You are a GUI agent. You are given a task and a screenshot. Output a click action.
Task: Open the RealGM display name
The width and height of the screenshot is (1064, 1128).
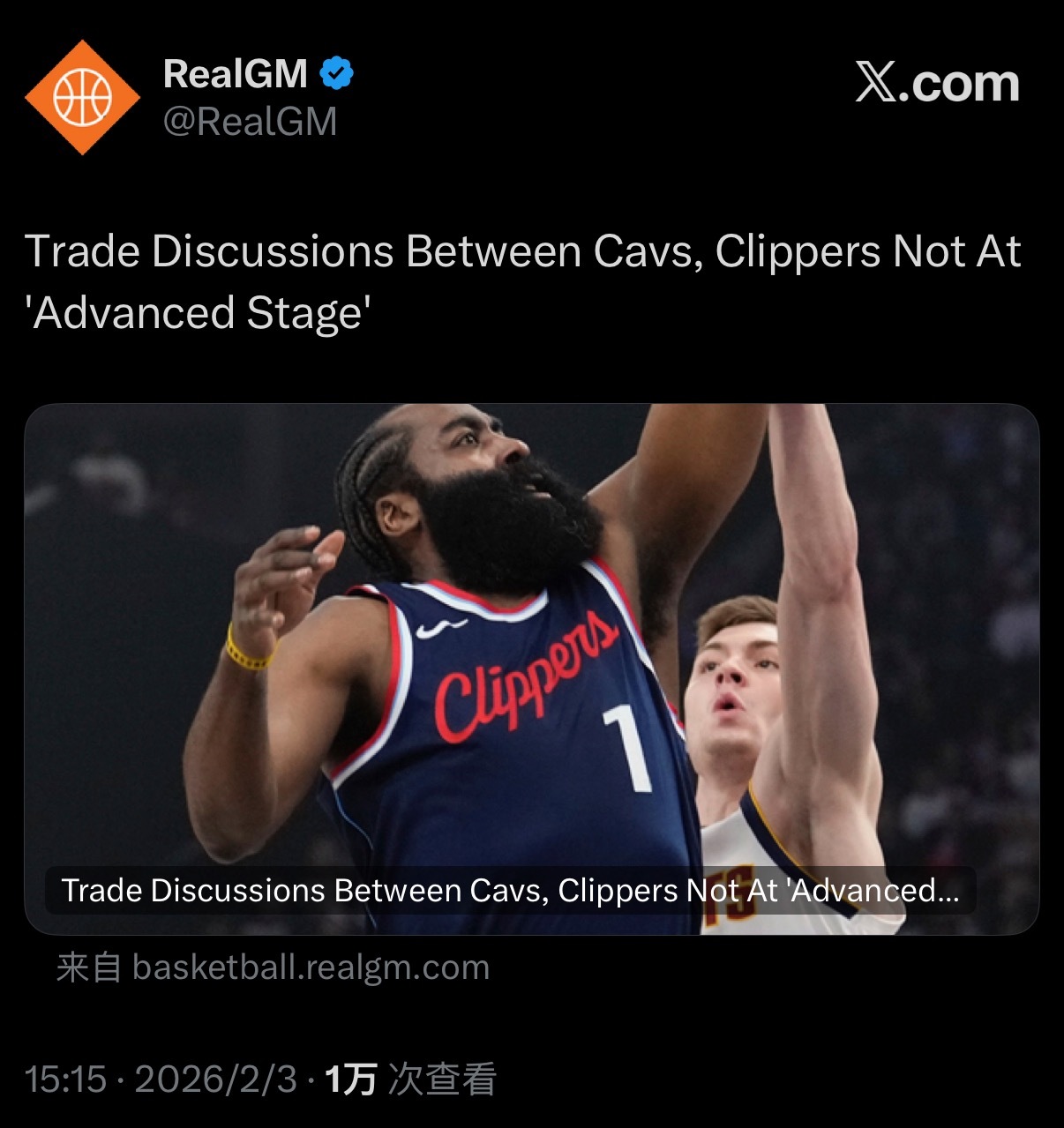click(x=236, y=73)
